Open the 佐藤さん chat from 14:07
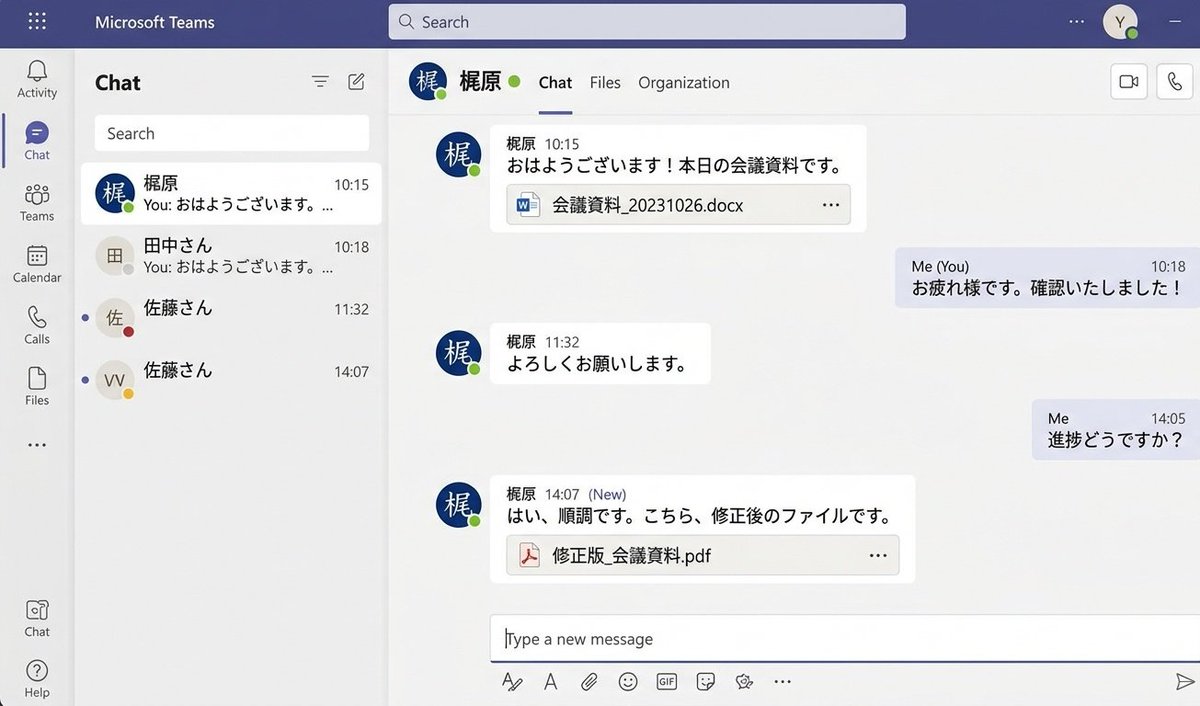Viewport: 1200px width, 706px height. (x=231, y=379)
